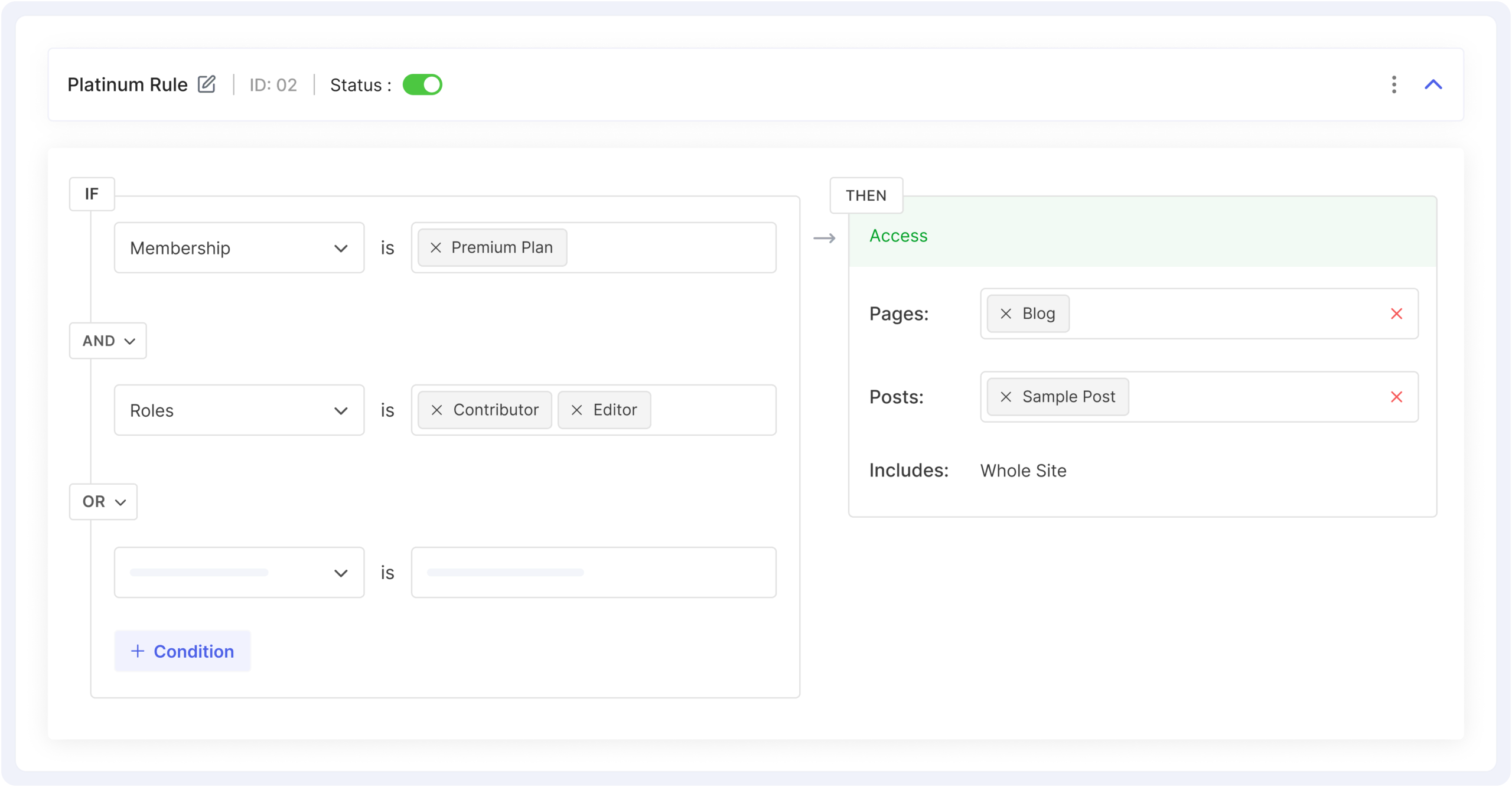1512x787 pixels.
Task: Click the edit pencil icon beside Platinum Rule
Action: (207, 84)
